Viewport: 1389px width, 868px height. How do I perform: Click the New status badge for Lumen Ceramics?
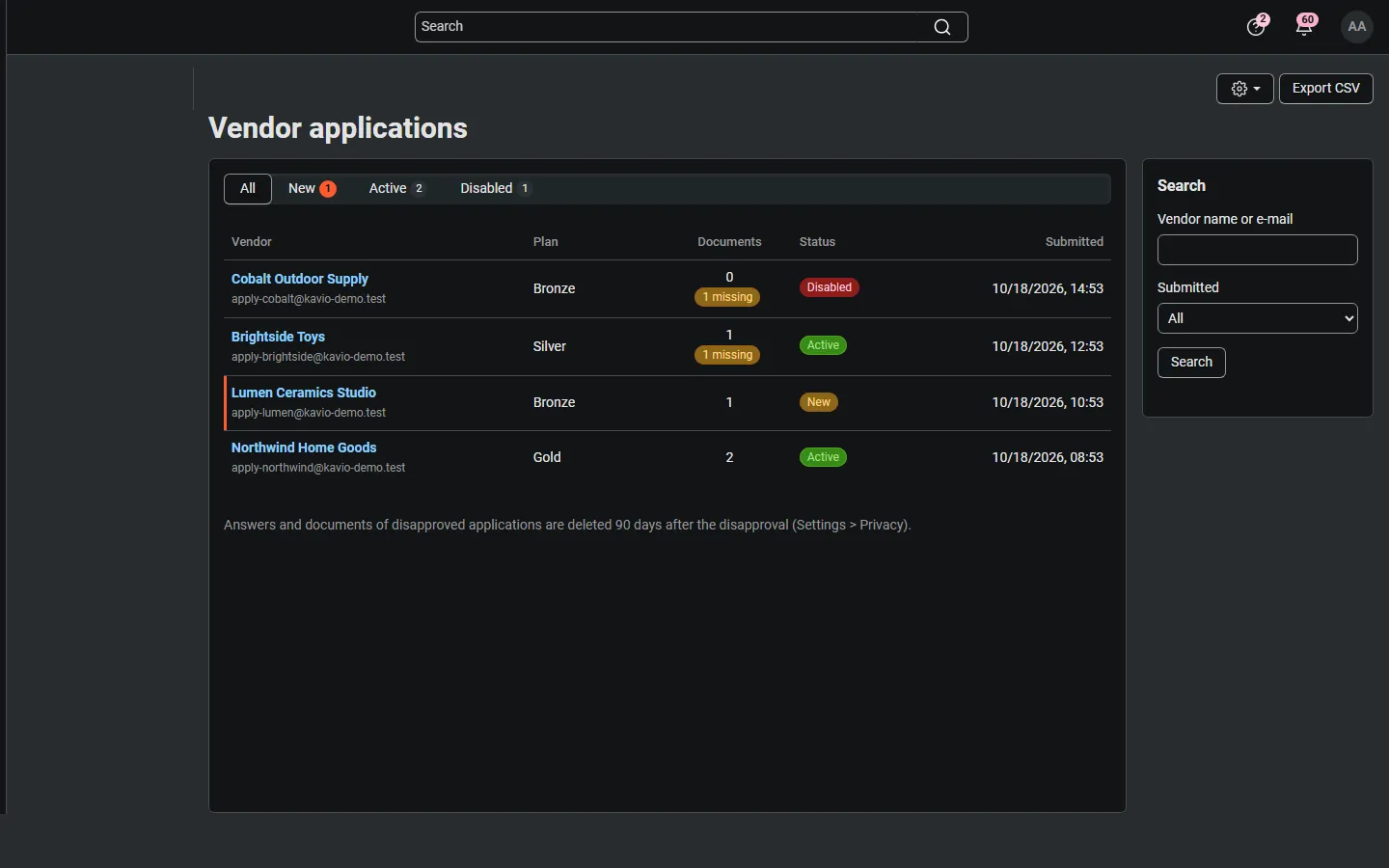click(x=819, y=402)
